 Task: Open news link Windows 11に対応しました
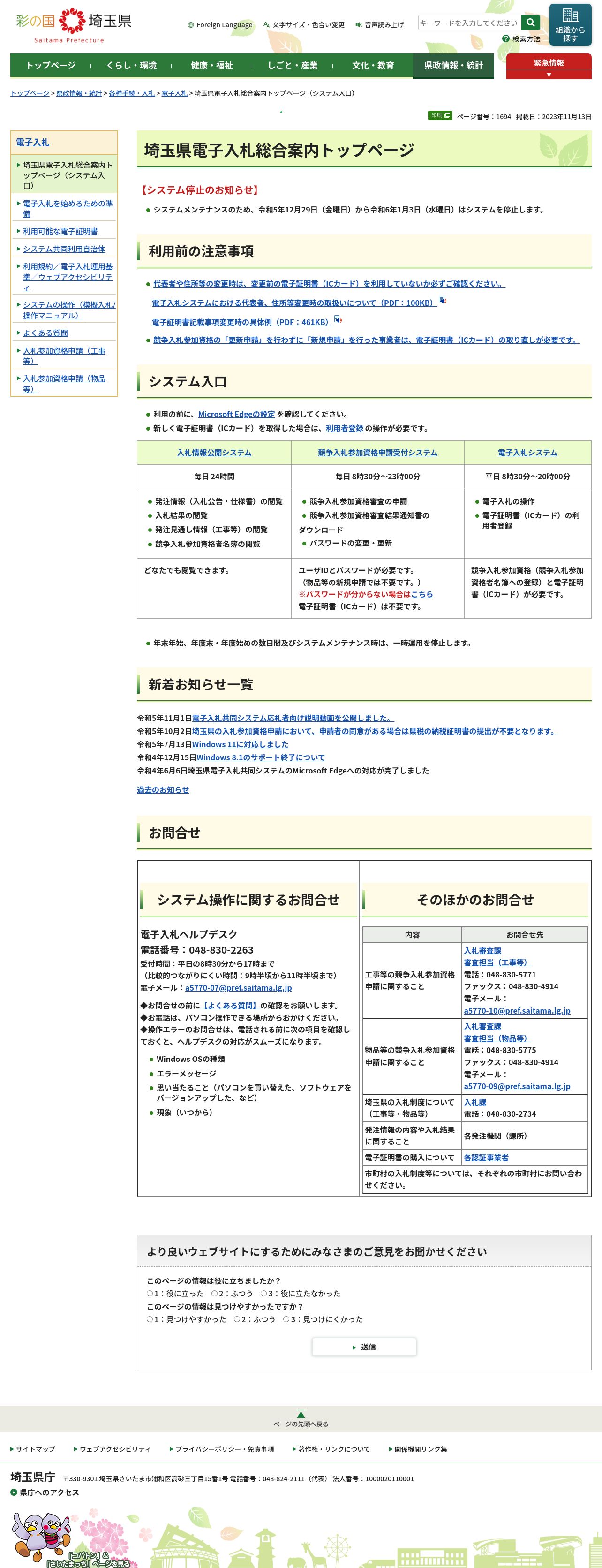pyautogui.click(x=240, y=744)
